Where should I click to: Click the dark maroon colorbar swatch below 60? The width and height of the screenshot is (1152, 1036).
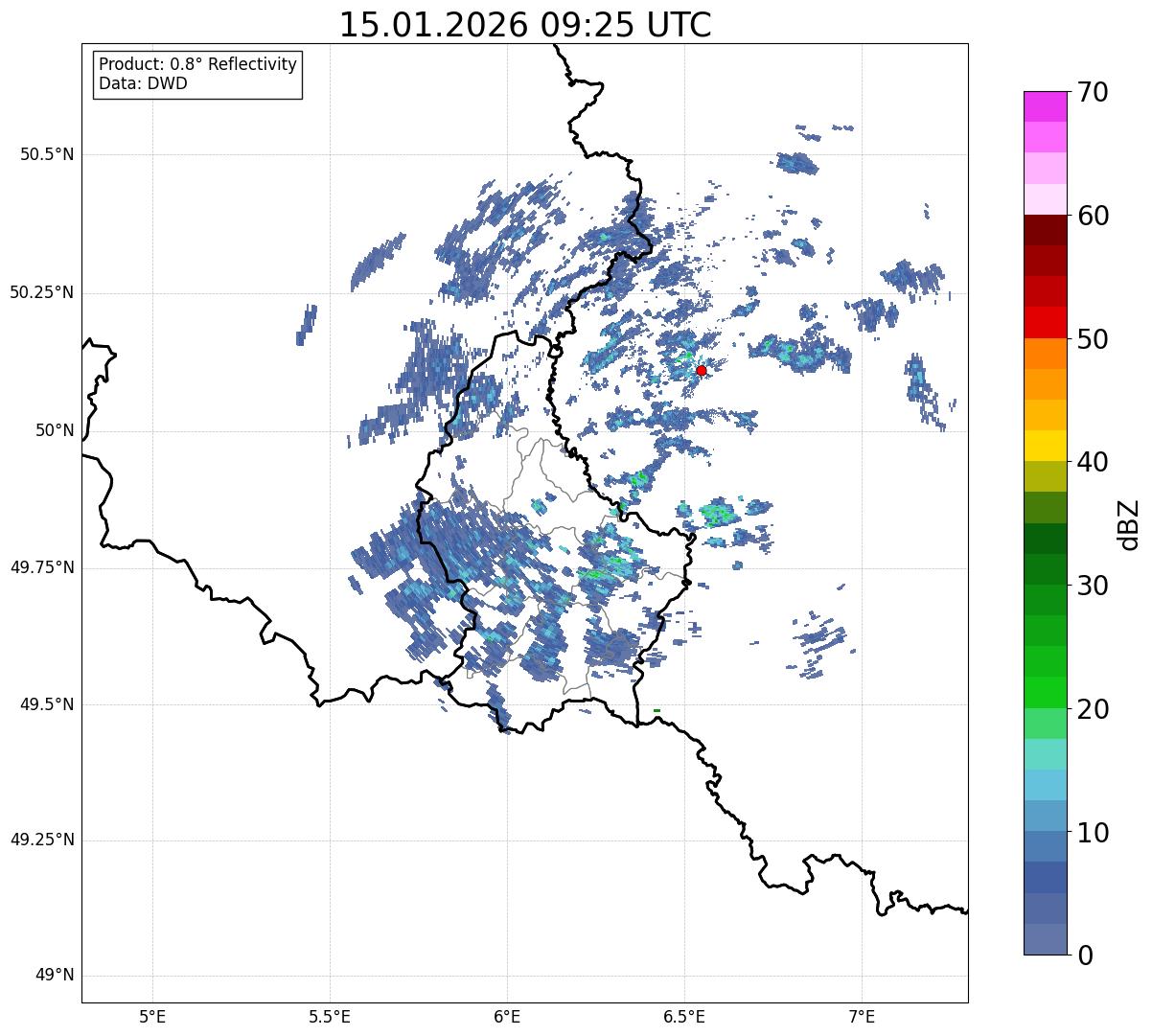(x=1045, y=230)
